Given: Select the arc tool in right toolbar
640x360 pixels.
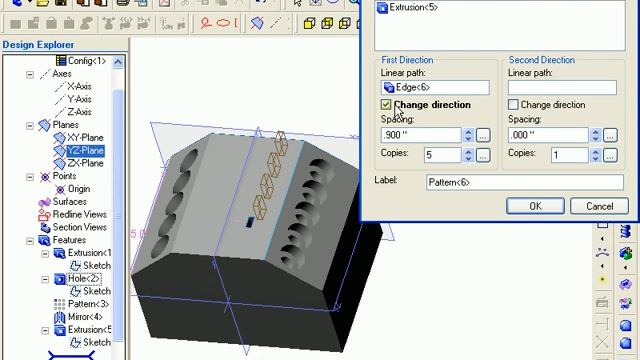Looking at the screenshot, I should click(x=602, y=252).
